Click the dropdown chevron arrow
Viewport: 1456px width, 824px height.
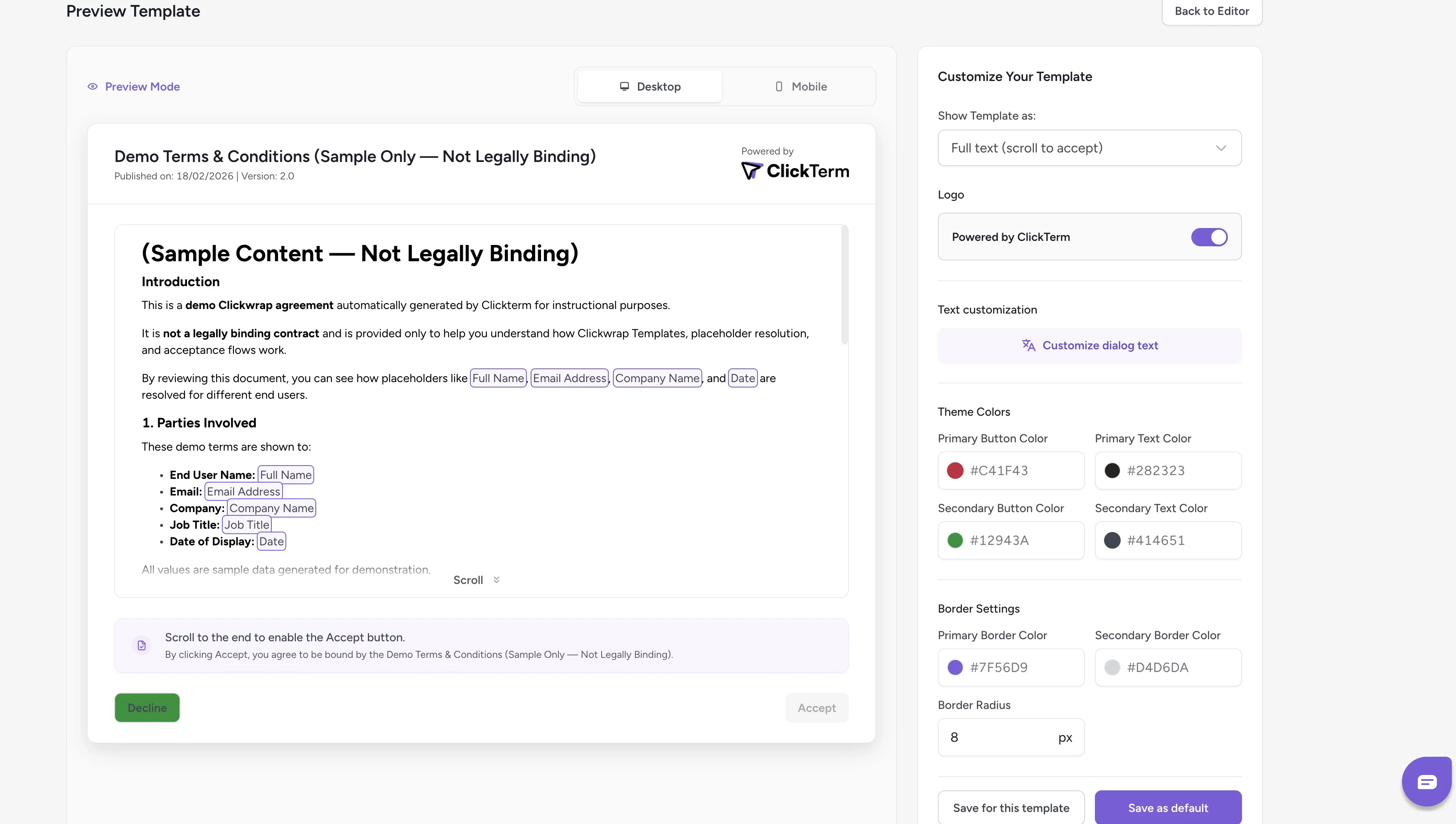(x=1220, y=148)
